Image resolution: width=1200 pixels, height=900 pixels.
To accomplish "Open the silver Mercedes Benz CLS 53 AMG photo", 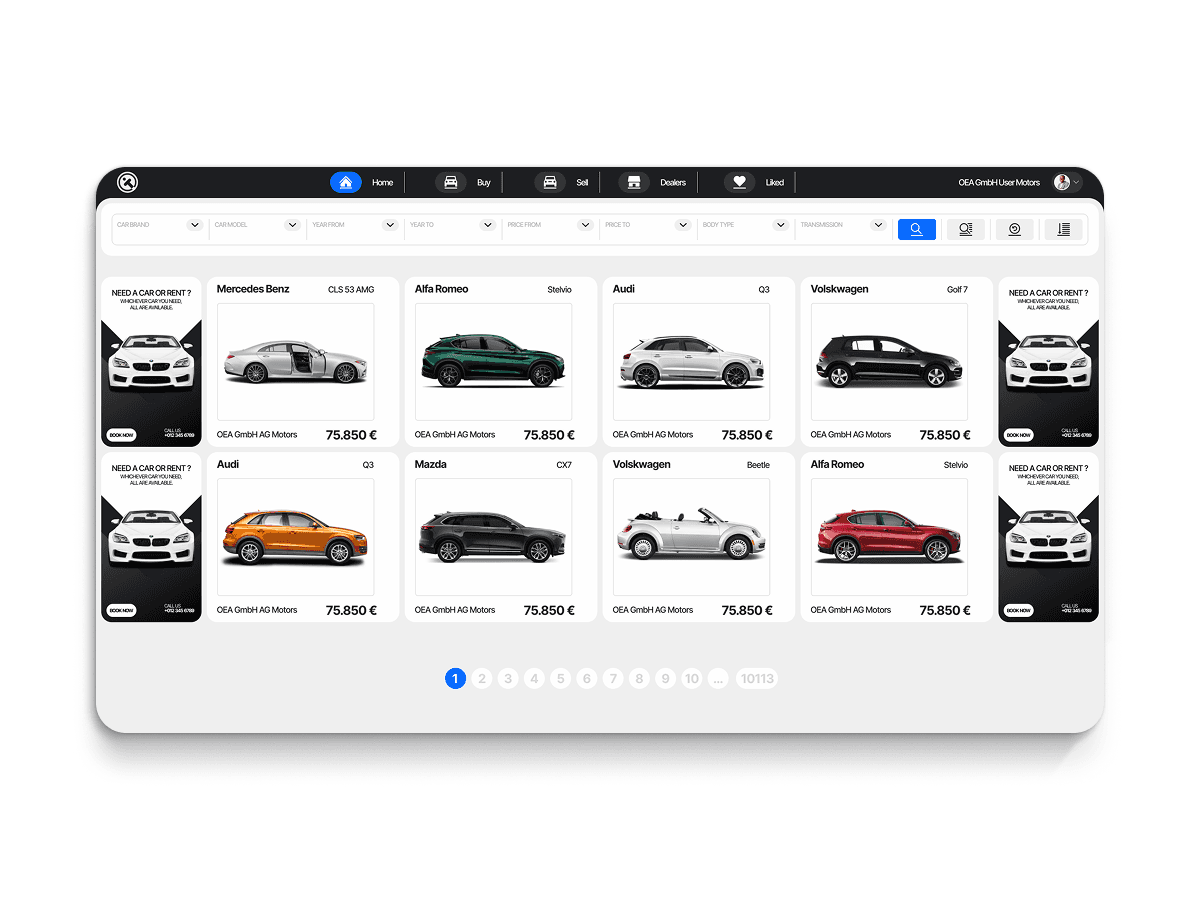I will [x=296, y=362].
